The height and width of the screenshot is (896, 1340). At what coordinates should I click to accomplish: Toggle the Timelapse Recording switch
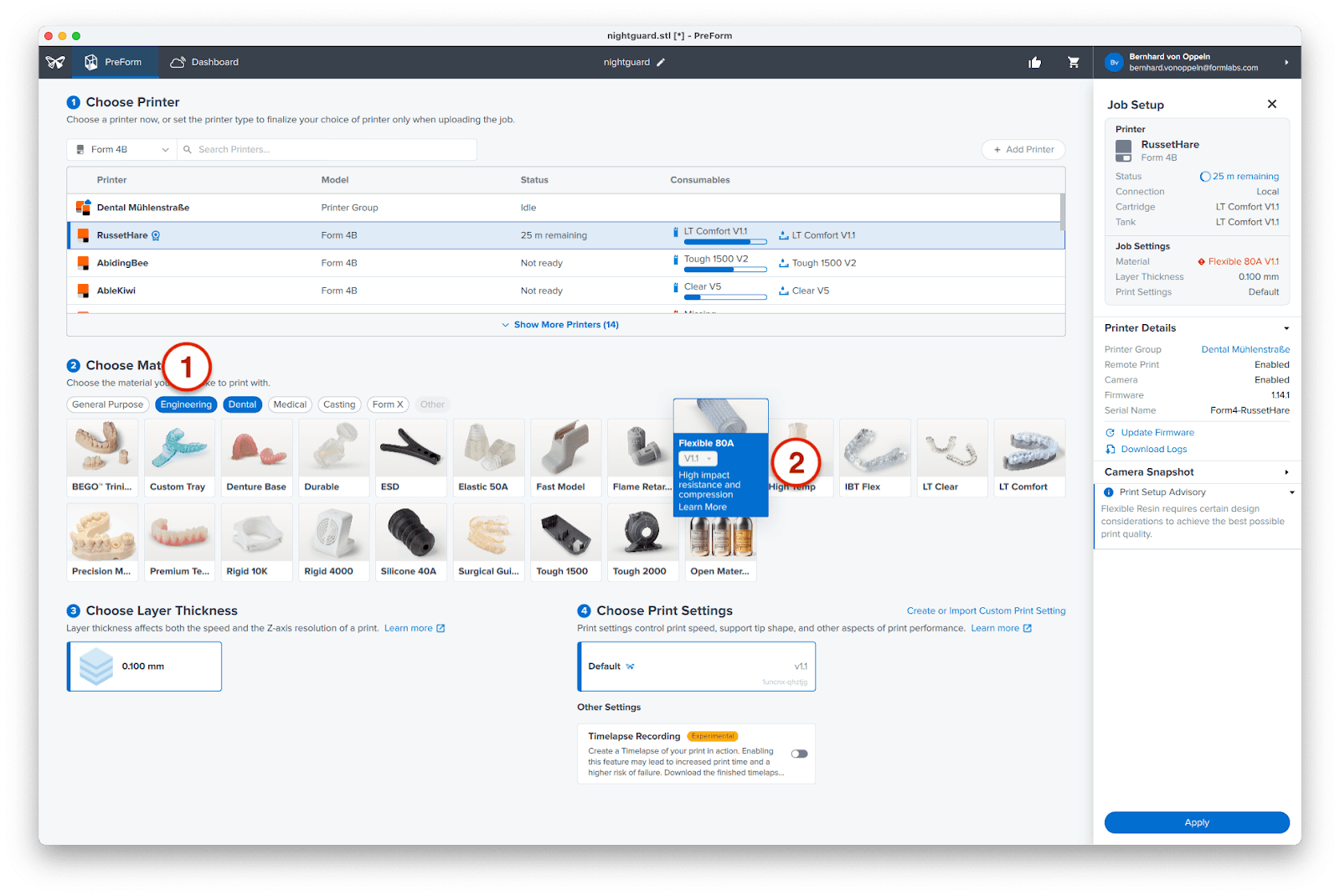(x=799, y=754)
